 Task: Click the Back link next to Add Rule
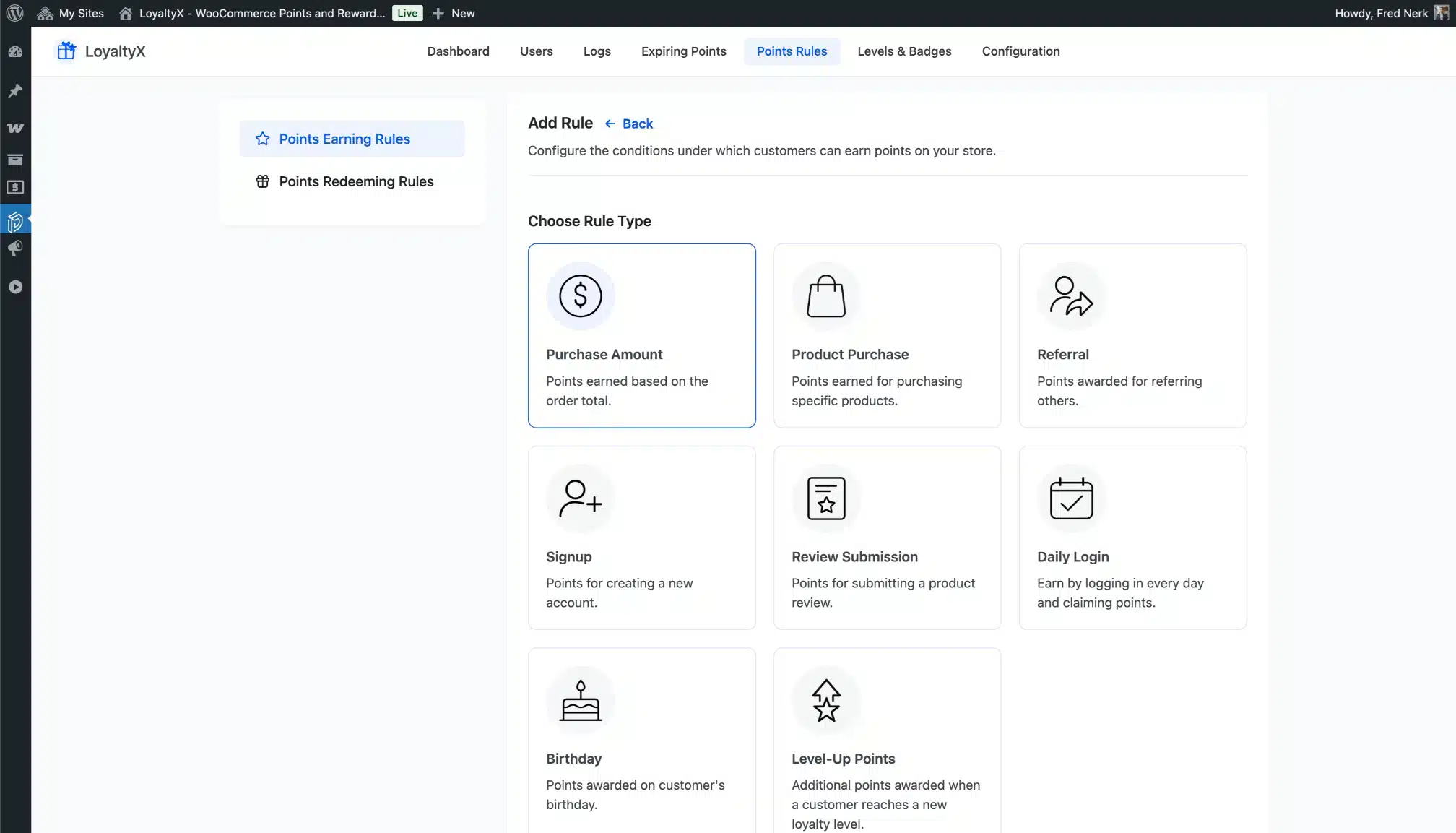(628, 124)
